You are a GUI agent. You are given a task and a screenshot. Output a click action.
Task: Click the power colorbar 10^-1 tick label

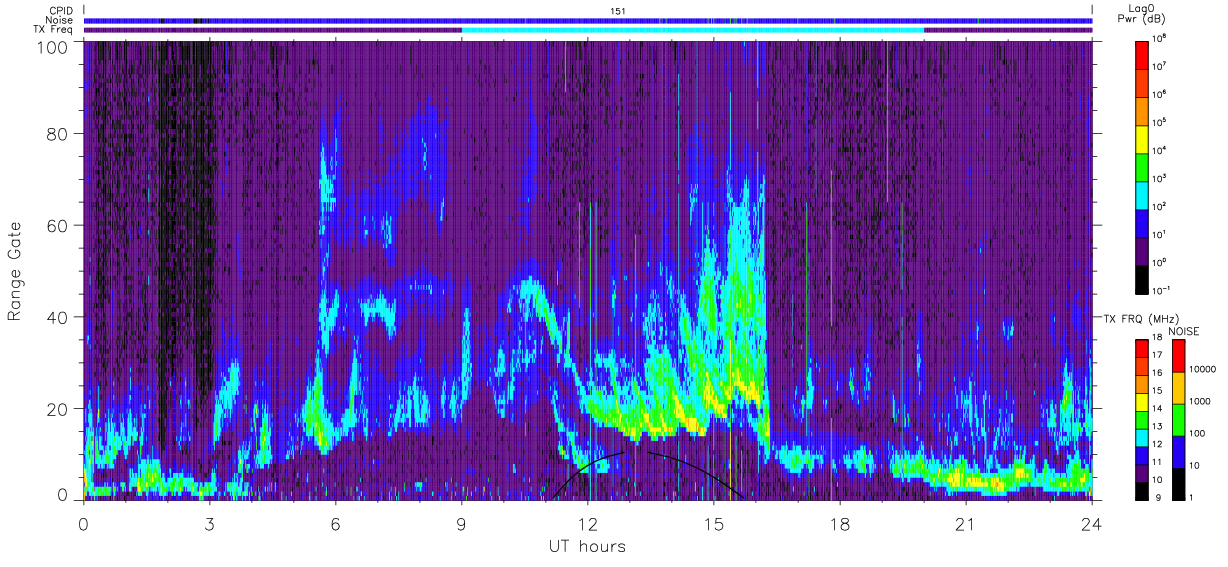point(1162,289)
